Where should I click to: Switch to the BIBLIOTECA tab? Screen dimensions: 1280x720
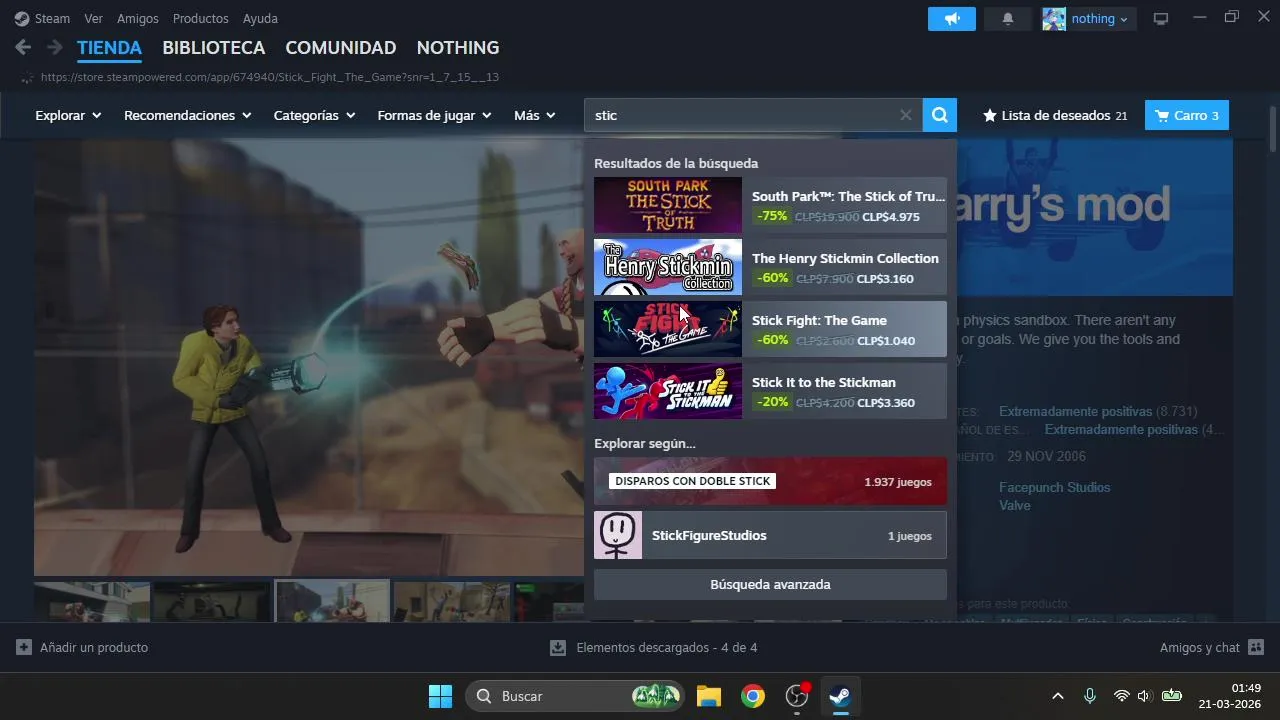pyautogui.click(x=214, y=47)
